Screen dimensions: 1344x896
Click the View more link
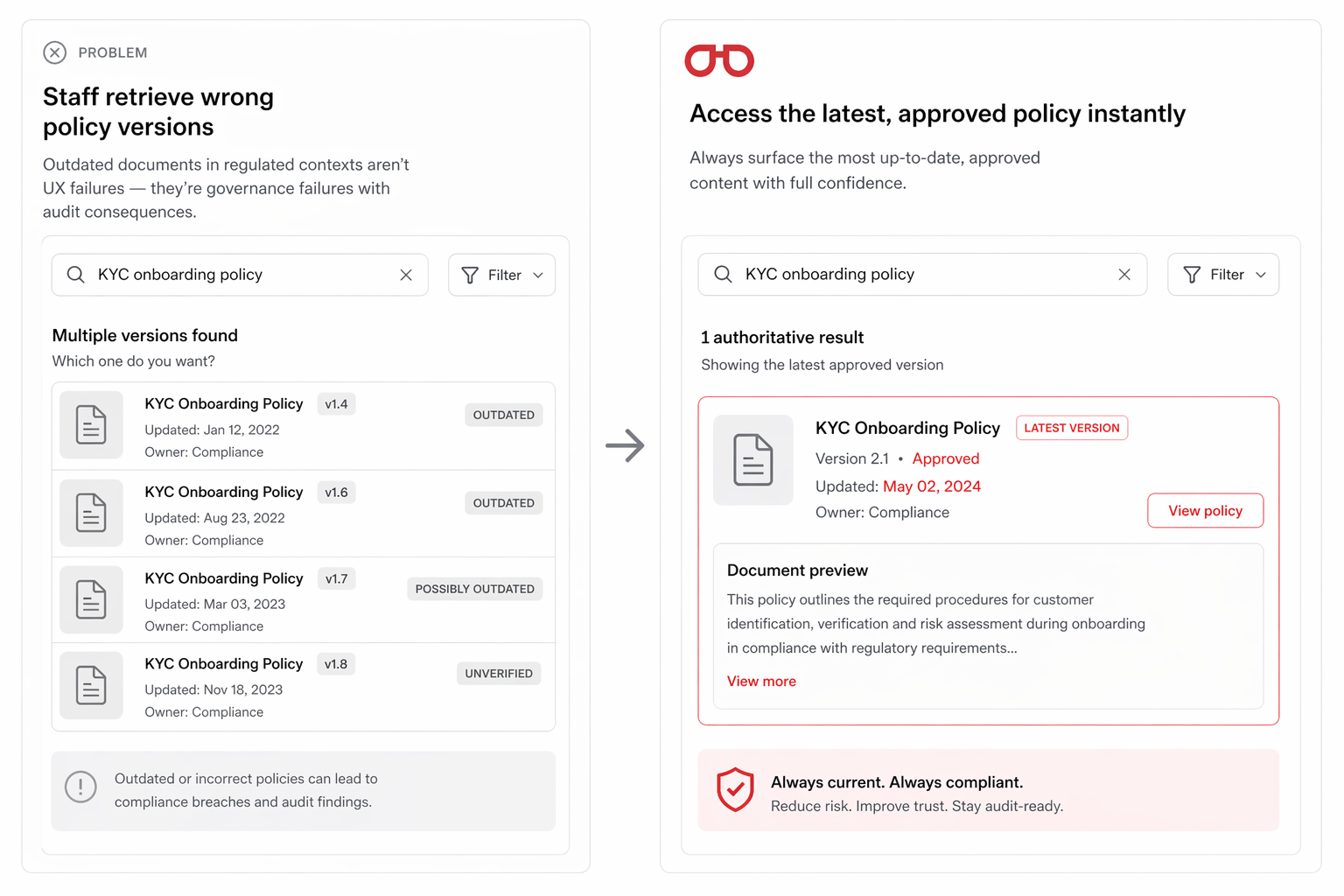pyautogui.click(x=761, y=681)
